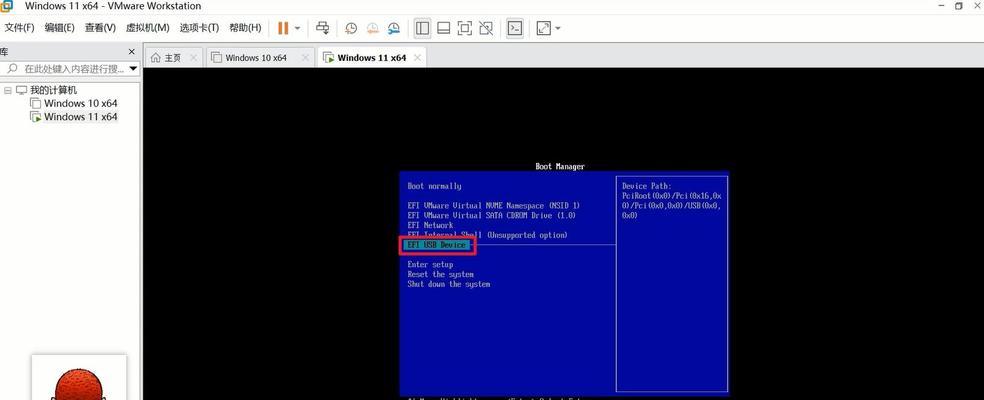
Task: Open the 选项卡(T) menu
Action: (199, 28)
